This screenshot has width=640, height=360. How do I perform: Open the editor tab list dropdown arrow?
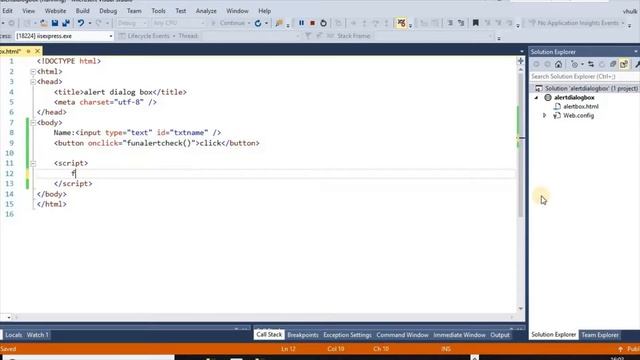[522, 51]
